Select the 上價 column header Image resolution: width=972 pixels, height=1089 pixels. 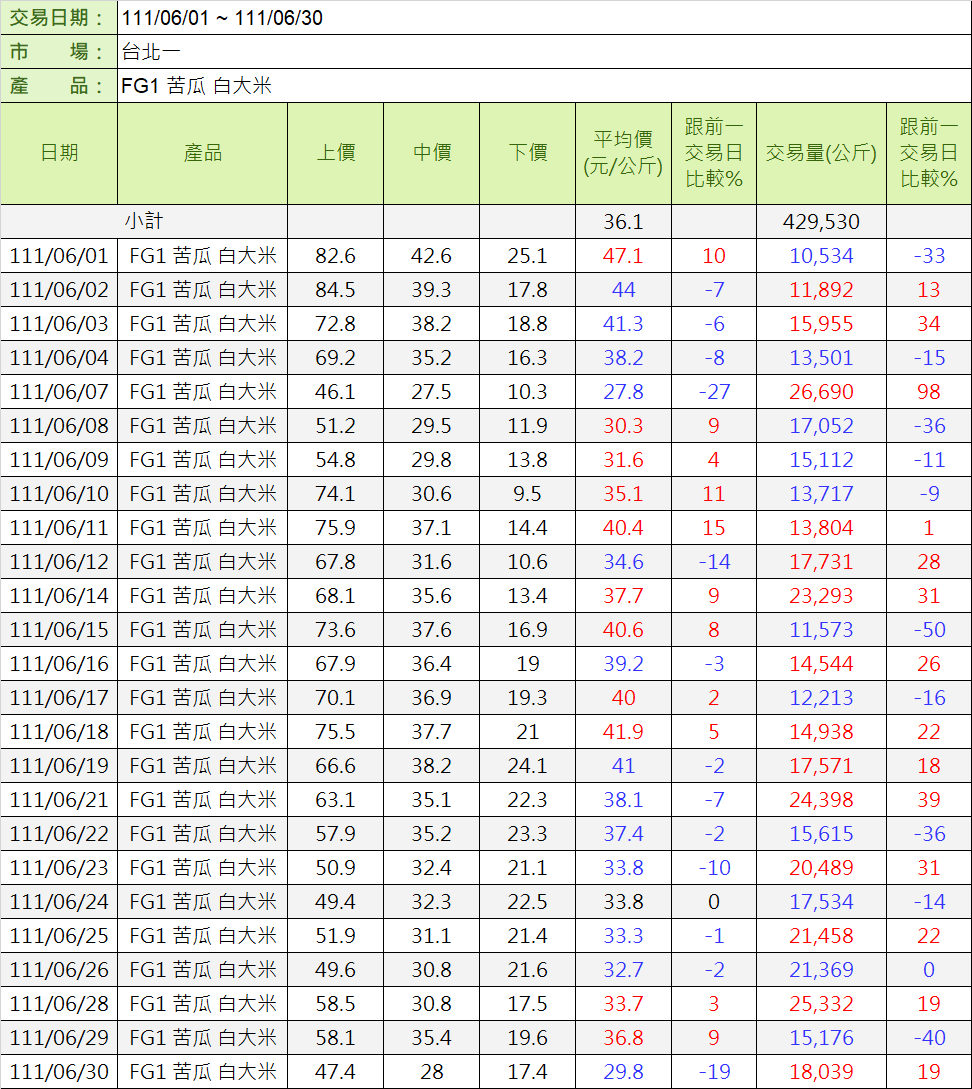[x=335, y=153]
